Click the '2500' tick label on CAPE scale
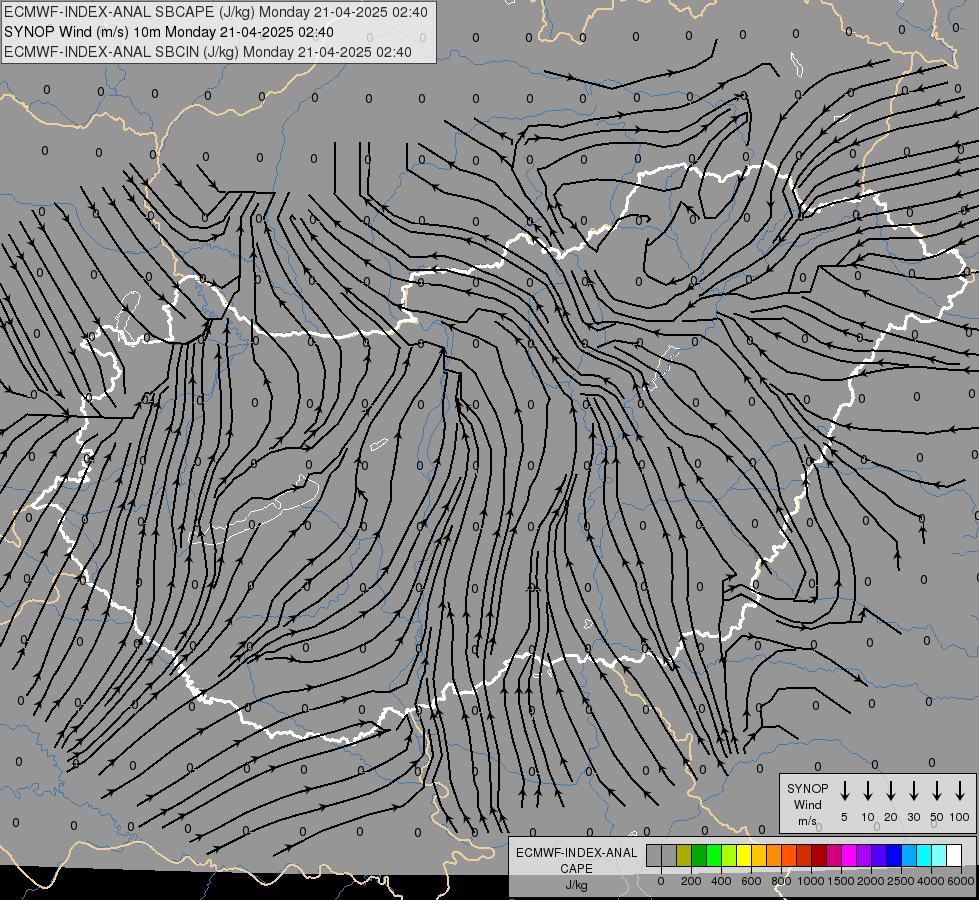This screenshot has width=979, height=900. (x=901, y=881)
